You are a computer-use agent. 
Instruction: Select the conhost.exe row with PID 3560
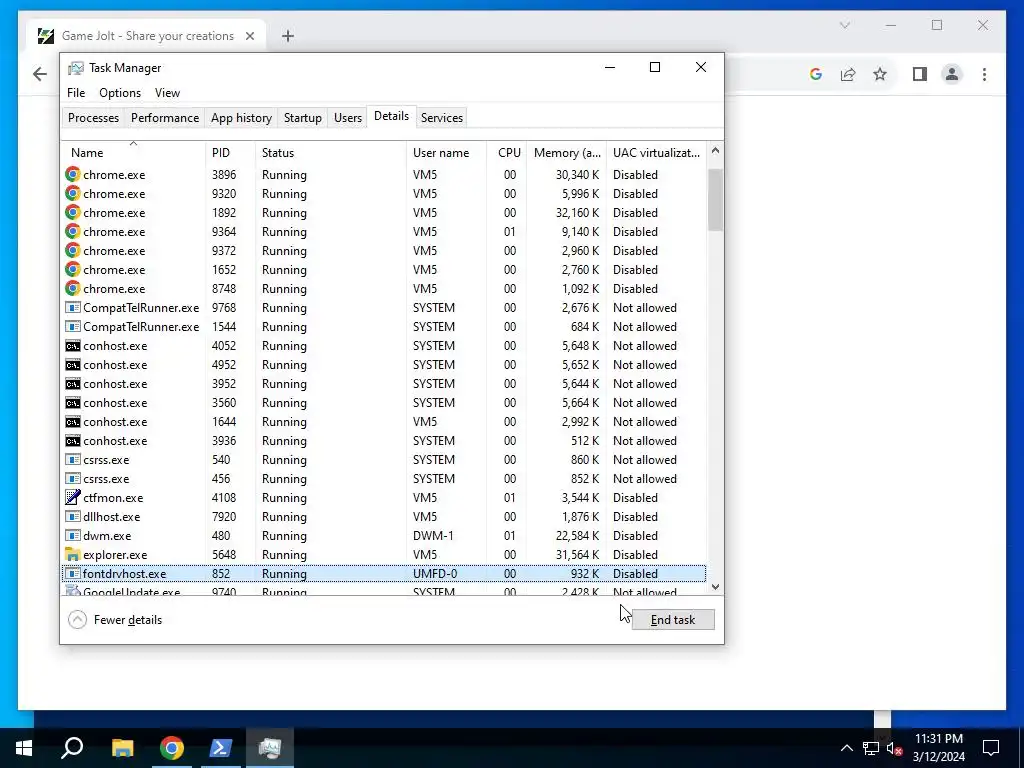click(384, 402)
